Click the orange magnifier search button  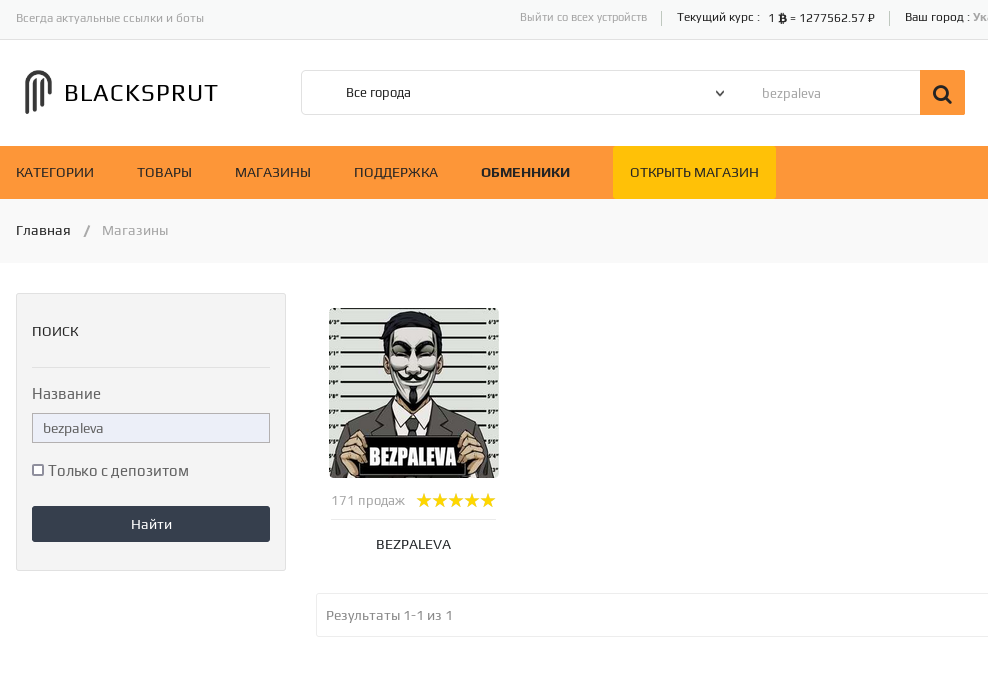(x=942, y=93)
